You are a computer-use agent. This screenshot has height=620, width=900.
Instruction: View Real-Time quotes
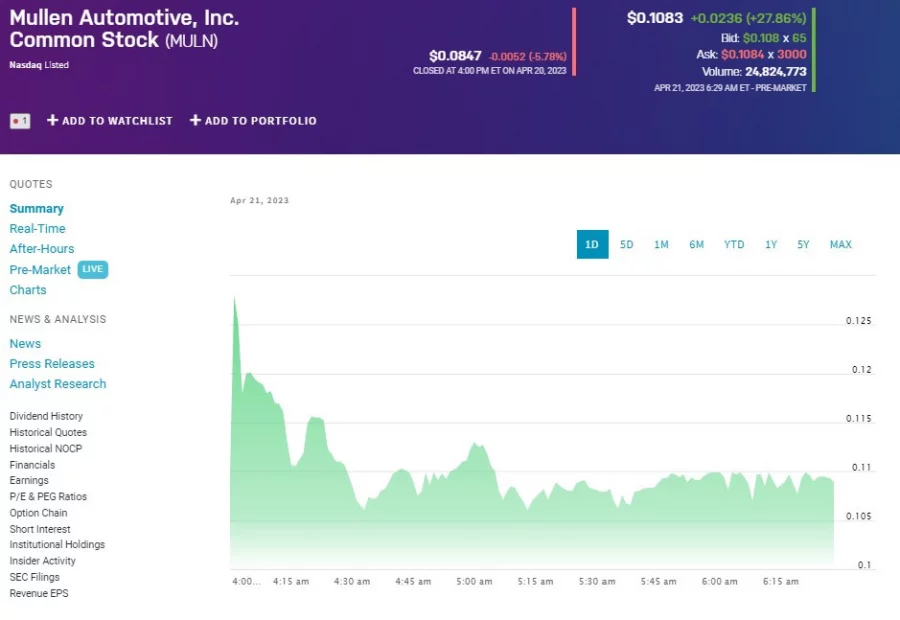[x=37, y=228]
